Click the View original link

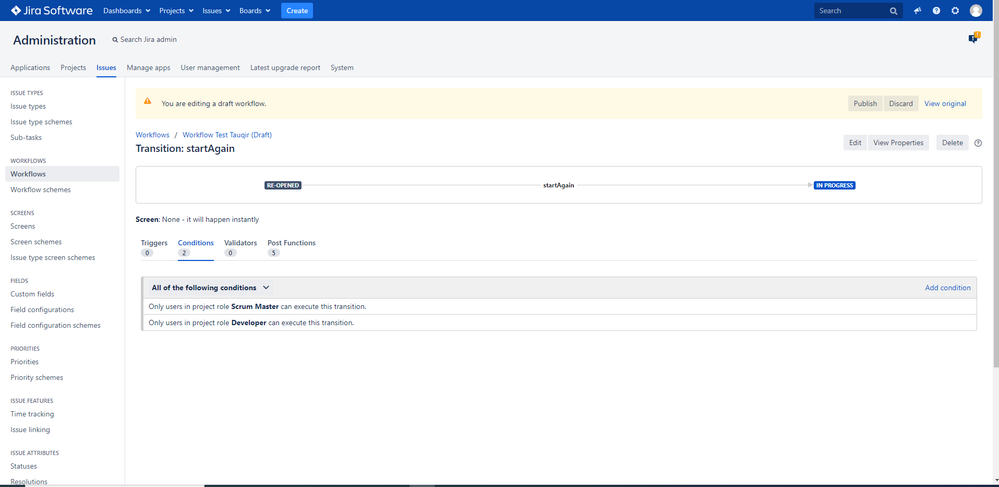(945, 104)
